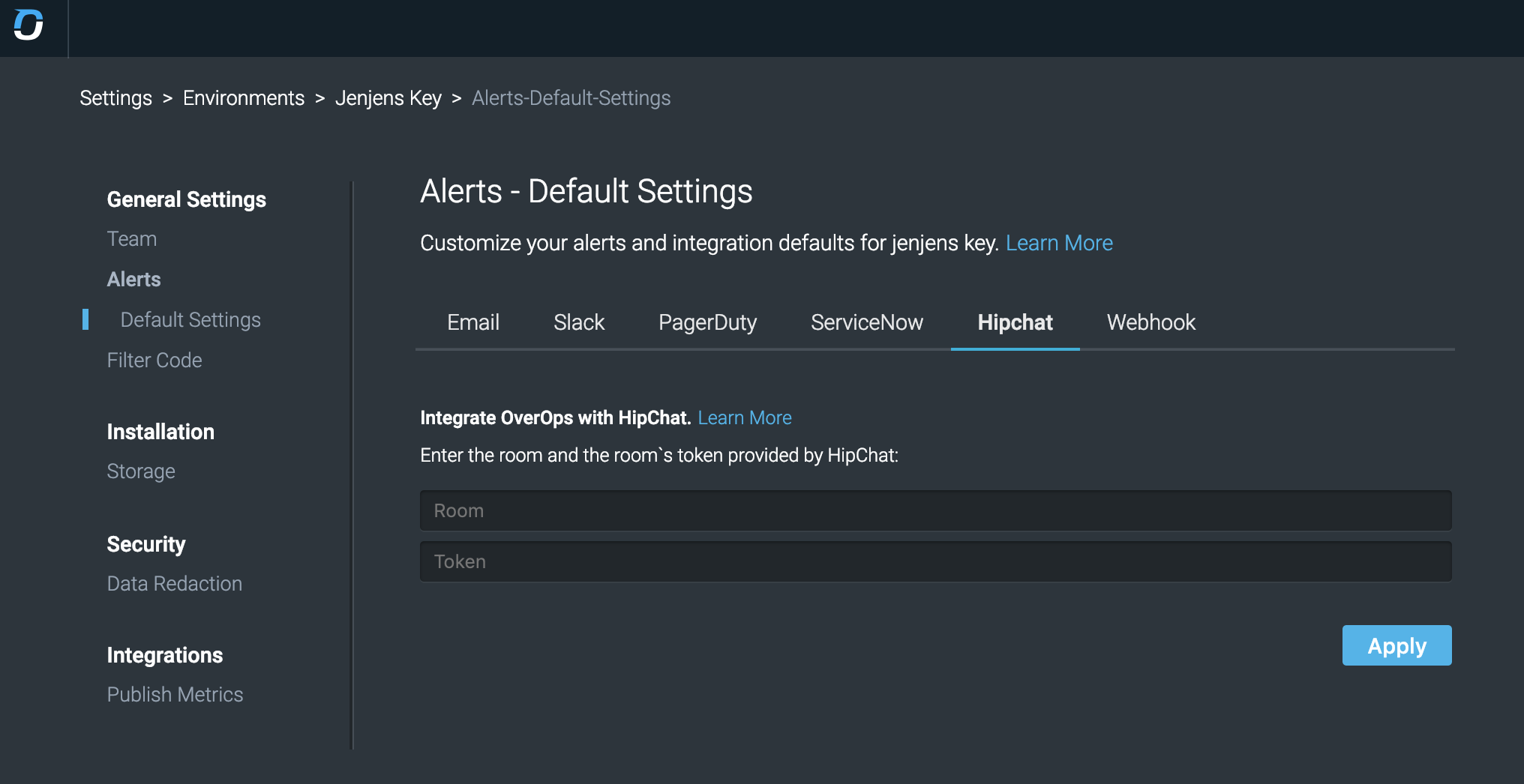Click the Integrations section heading
Image resolution: width=1524 pixels, height=784 pixels.
click(165, 655)
